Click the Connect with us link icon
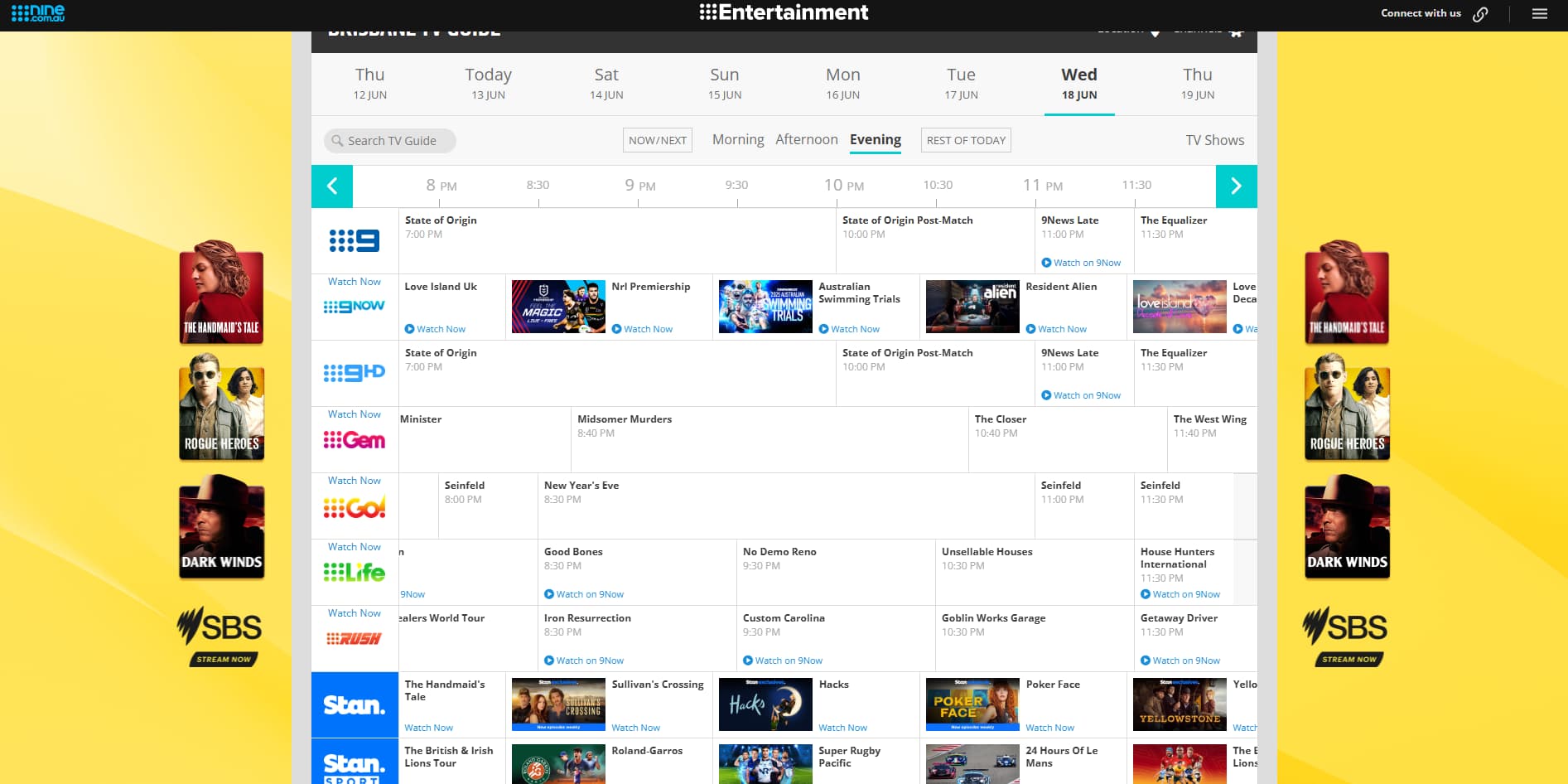 point(1480,13)
